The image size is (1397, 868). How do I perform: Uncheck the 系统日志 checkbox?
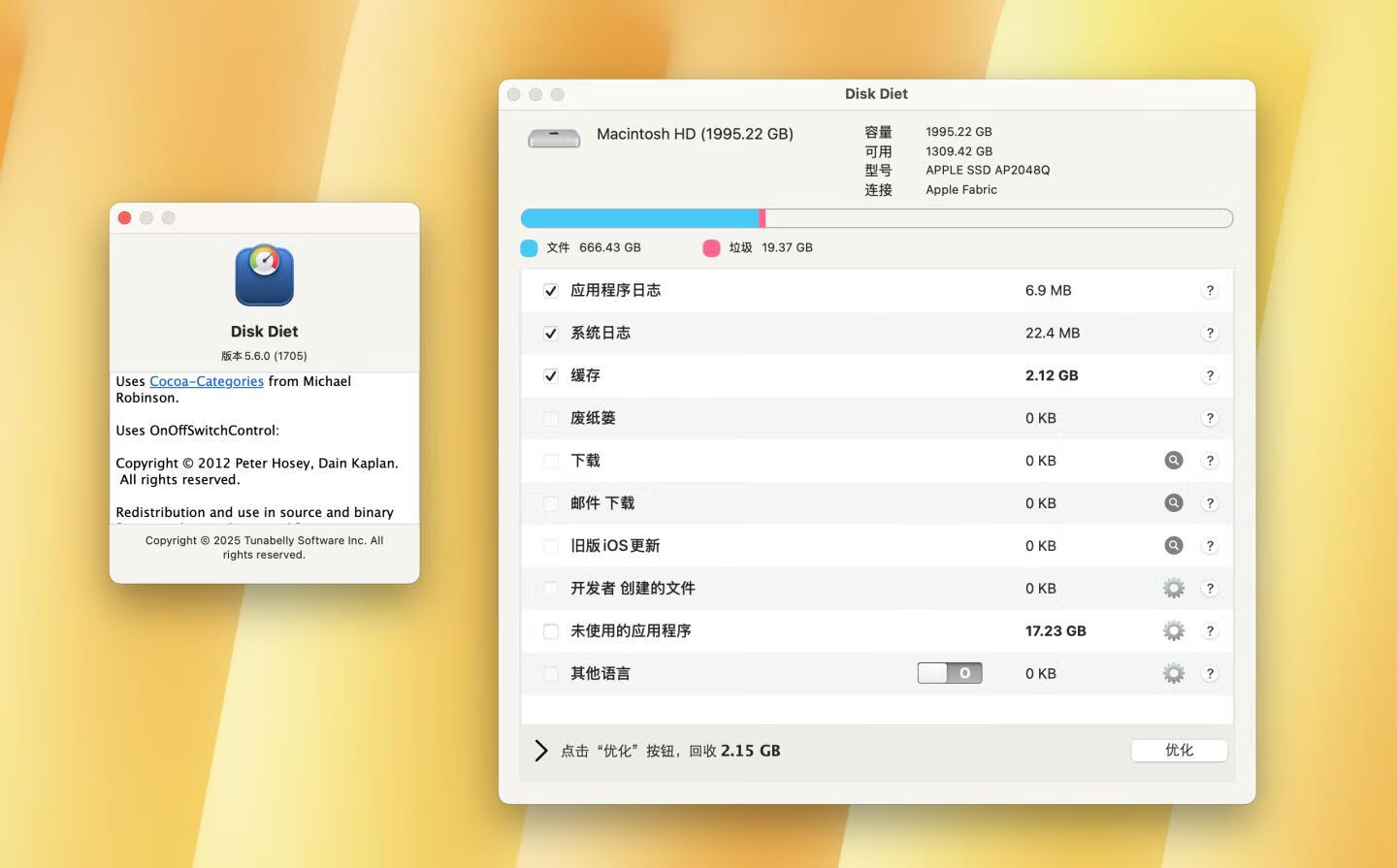click(551, 334)
